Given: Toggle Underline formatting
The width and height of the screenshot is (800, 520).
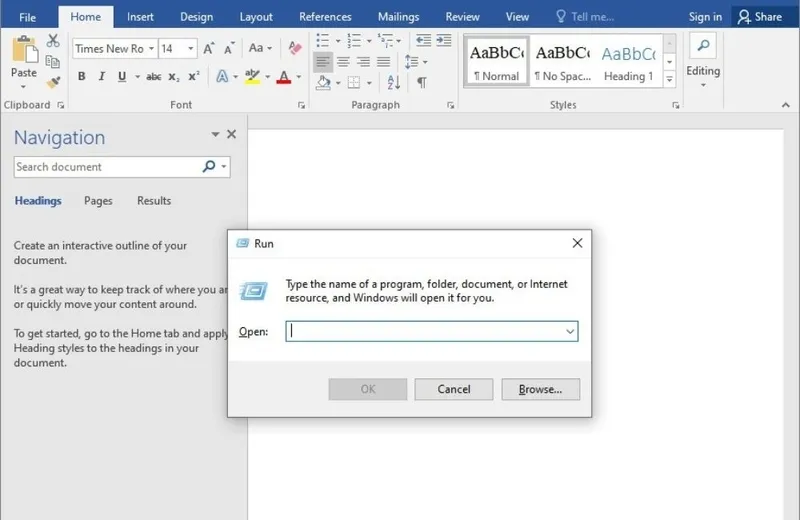Looking at the screenshot, I should [122, 77].
